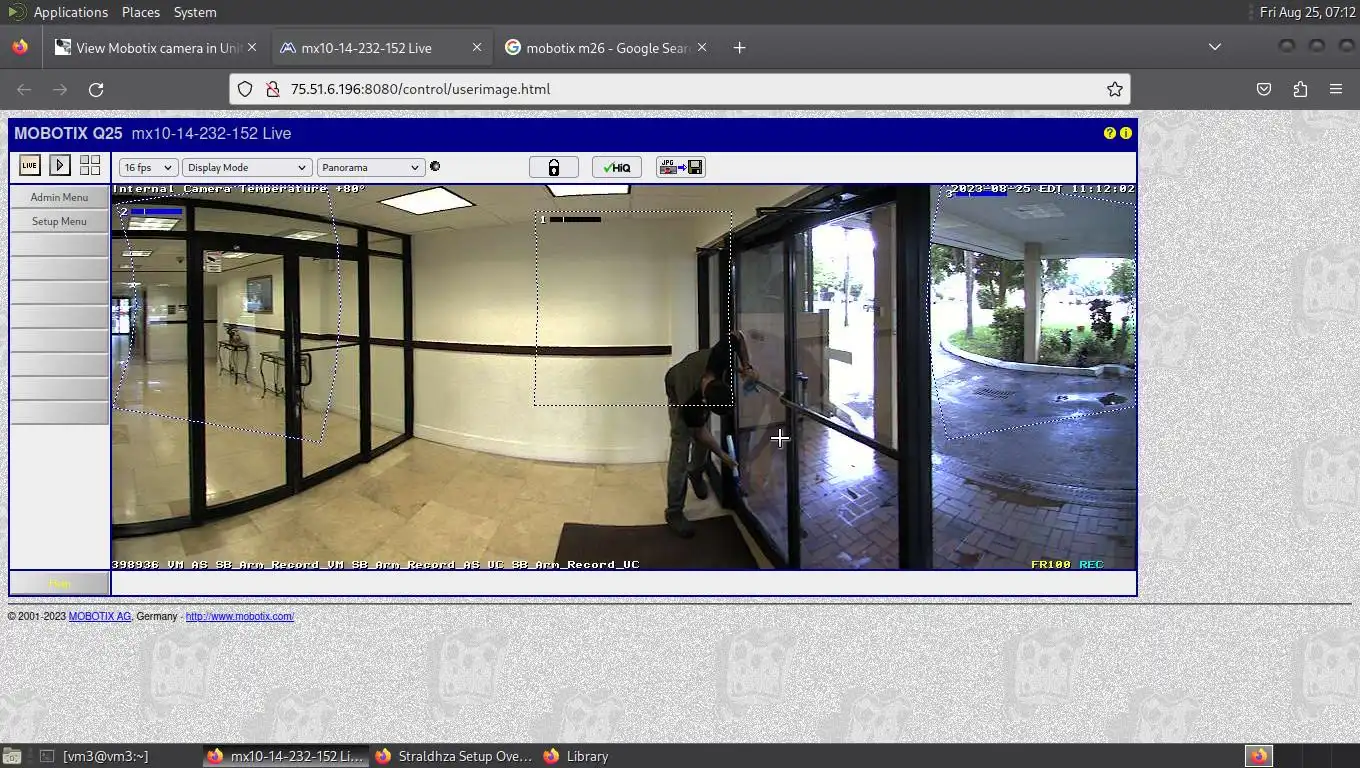Click the date and time clock in the top panel
This screenshot has width=1360, height=768.
coord(1308,12)
